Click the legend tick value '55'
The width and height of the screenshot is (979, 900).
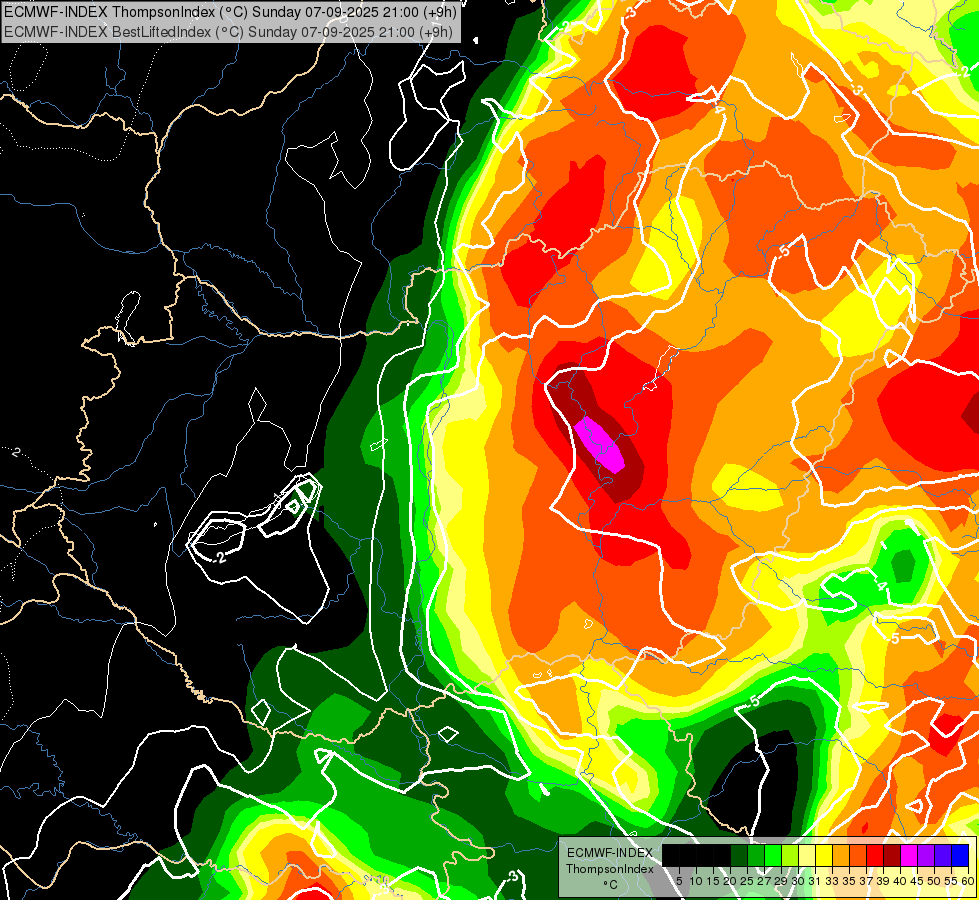click(952, 881)
